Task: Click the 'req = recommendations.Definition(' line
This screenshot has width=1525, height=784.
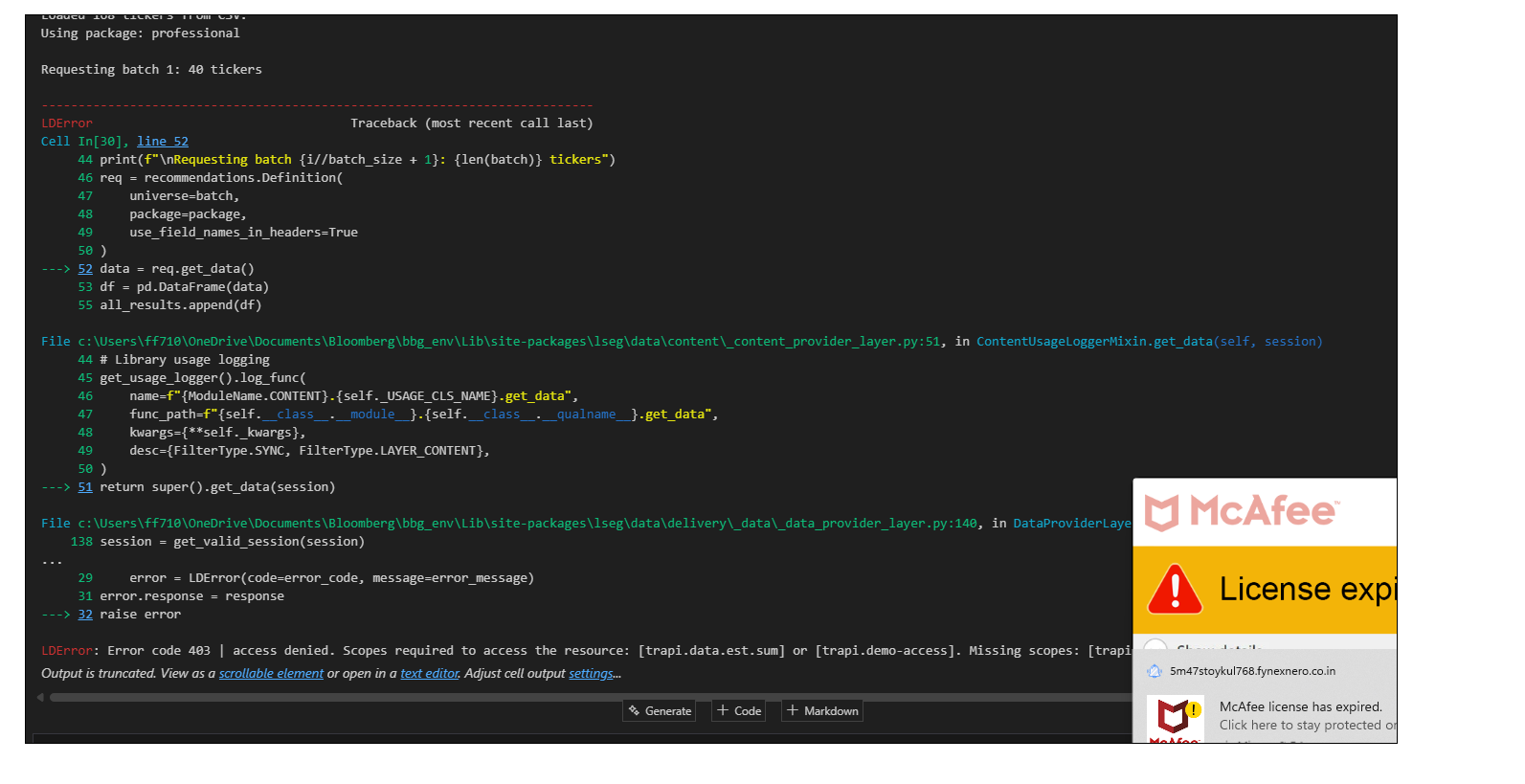Action: 222,178
